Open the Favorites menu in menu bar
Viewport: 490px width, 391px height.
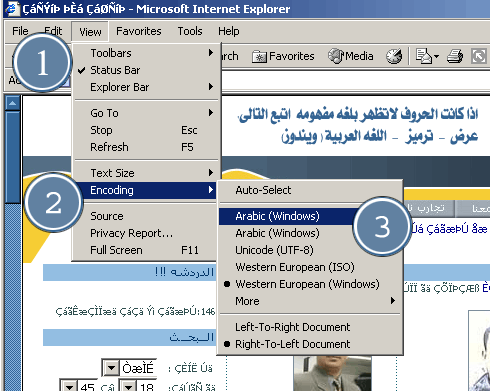tap(139, 31)
